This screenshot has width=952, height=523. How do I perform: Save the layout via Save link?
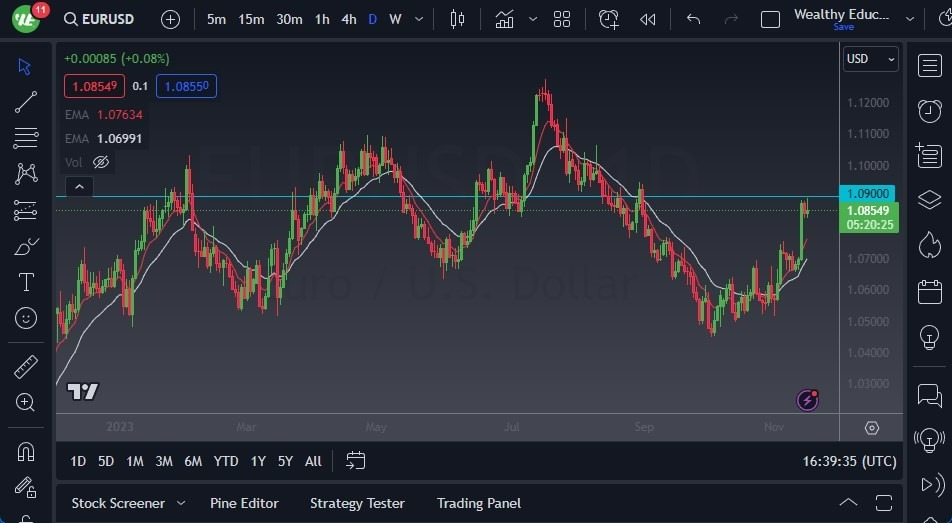pyautogui.click(x=843, y=27)
